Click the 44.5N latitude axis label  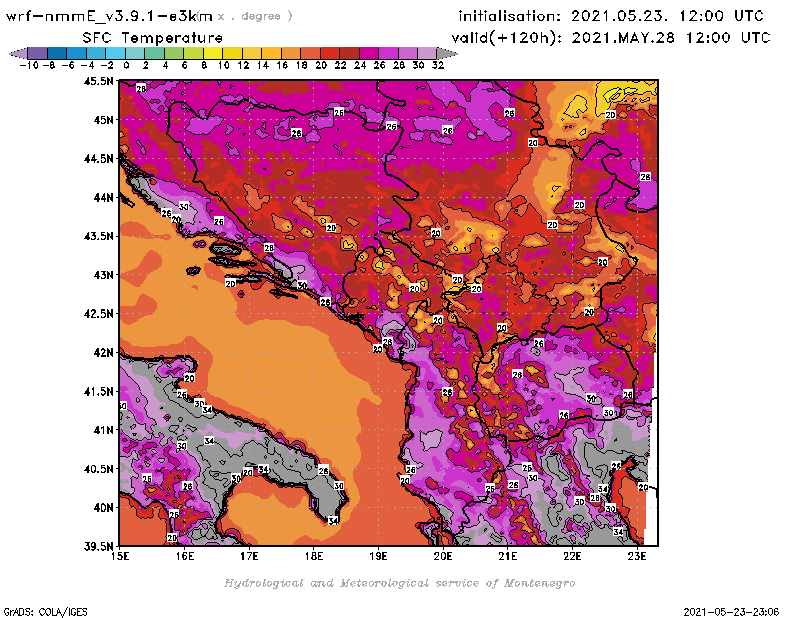click(x=99, y=159)
